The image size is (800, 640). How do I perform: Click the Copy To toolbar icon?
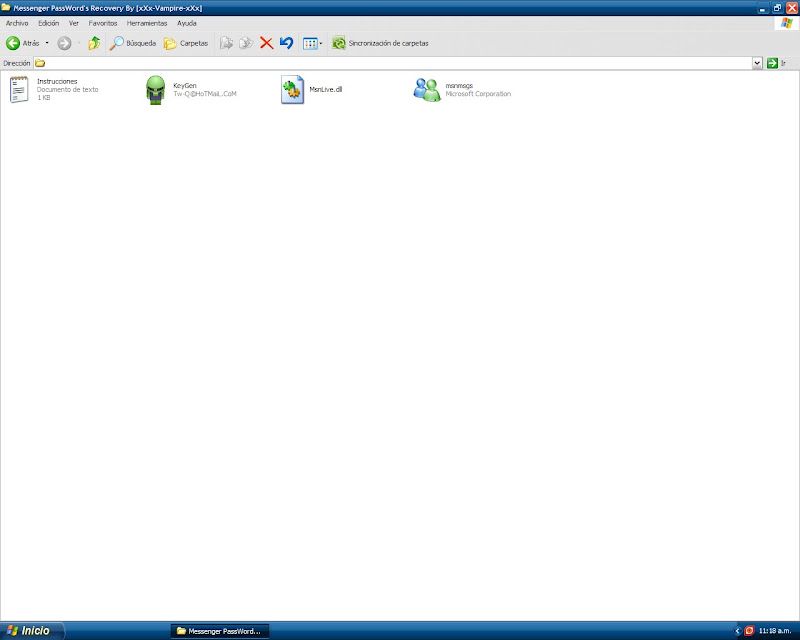pyautogui.click(x=246, y=43)
